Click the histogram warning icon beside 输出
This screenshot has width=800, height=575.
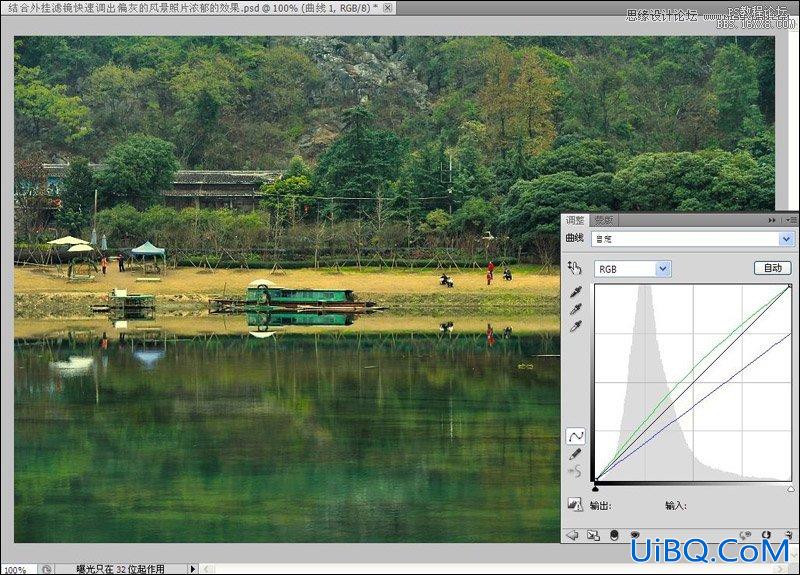[x=575, y=505]
